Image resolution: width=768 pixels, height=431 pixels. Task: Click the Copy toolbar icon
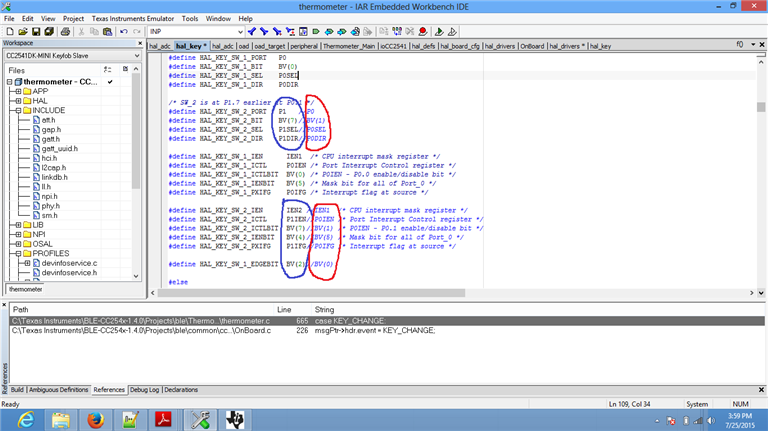[x=94, y=32]
